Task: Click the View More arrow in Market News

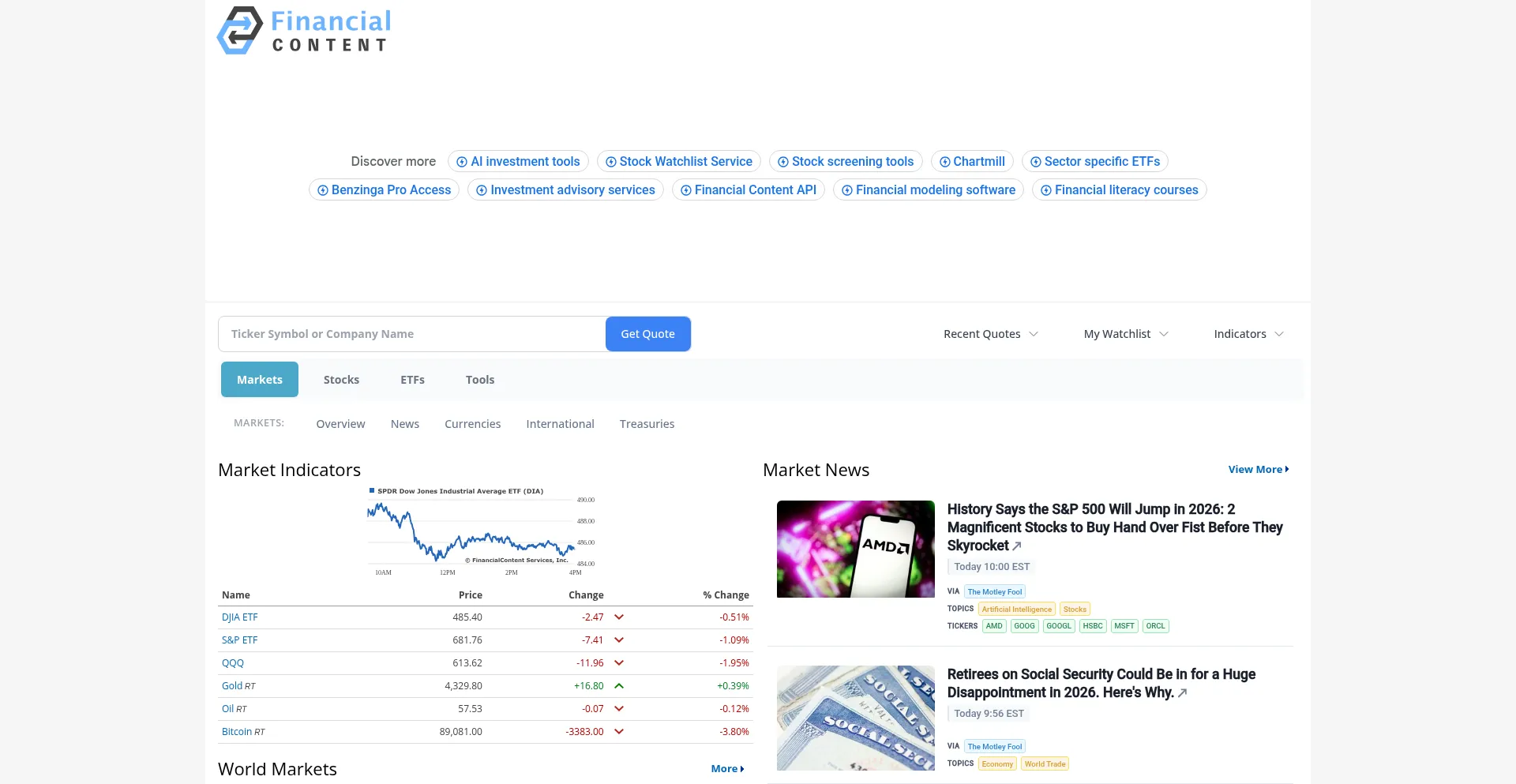Action: 1286,470
